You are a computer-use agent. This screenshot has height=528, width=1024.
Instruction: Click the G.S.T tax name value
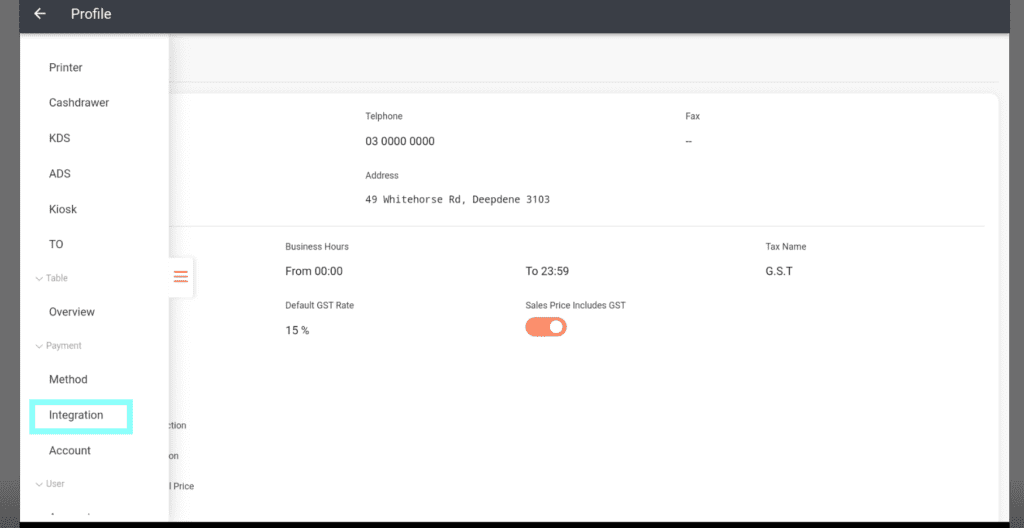click(x=780, y=271)
